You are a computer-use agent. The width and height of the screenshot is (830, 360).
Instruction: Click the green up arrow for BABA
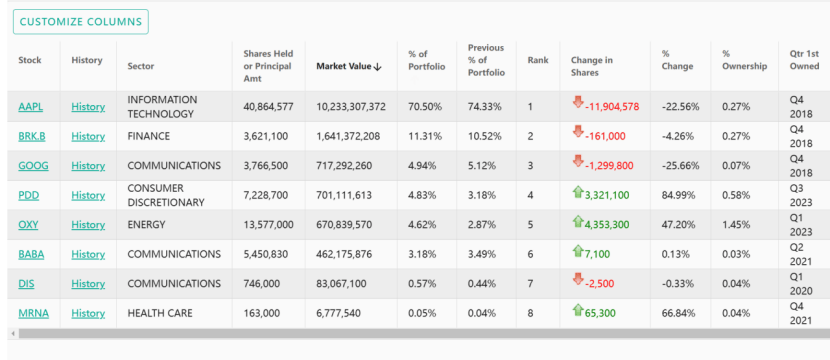point(578,250)
